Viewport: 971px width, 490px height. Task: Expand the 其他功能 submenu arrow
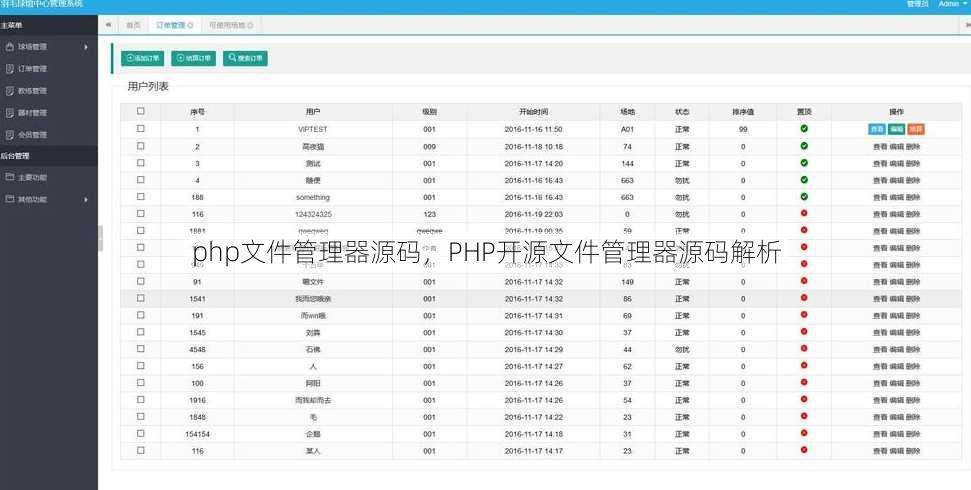point(86,200)
